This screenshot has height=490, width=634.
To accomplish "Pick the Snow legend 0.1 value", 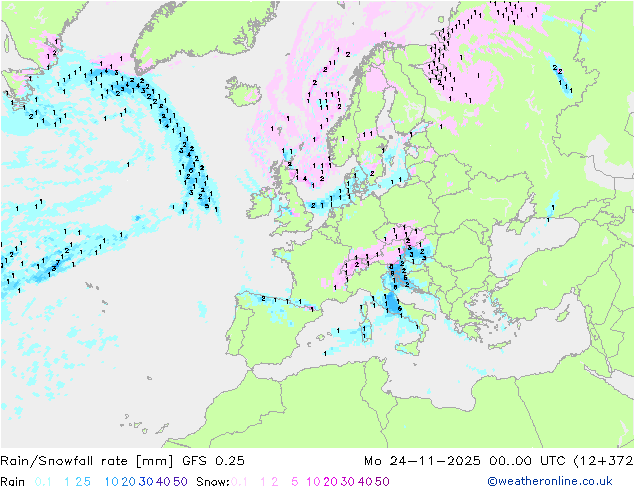I will [239, 482].
